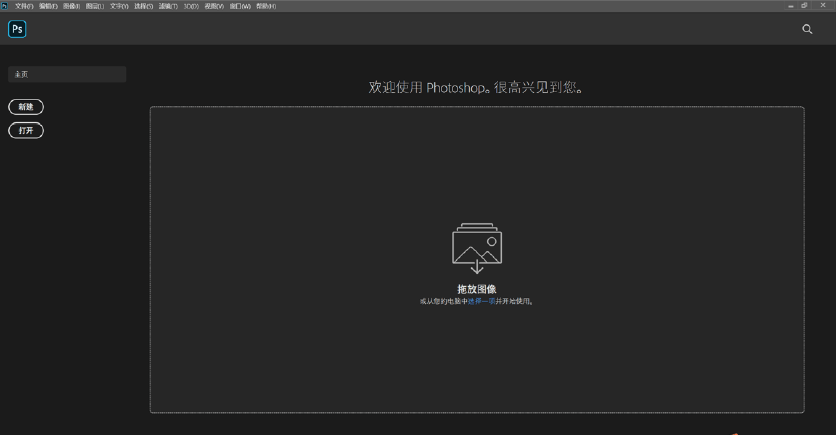
Task: Click the 选择一项 link under 拖放图像
Action: coord(482,301)
